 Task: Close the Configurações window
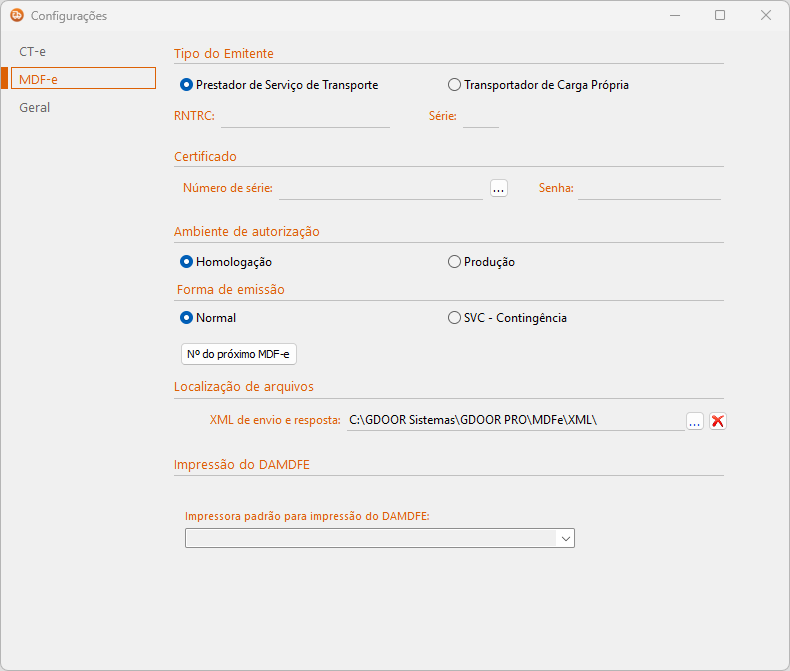point(765,15)
